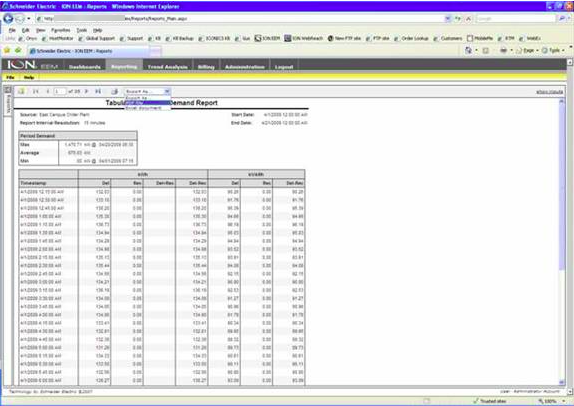This screenshot has height=406, width=574.
Task: Jump to the first report page
Action: pos(36,91)
